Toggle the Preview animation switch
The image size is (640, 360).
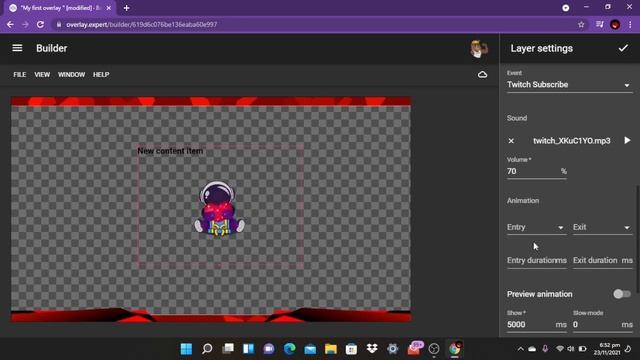click(622, 294)
